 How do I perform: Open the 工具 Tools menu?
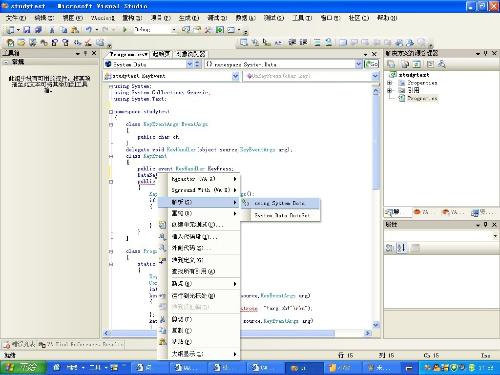click(x=302, y=18)
